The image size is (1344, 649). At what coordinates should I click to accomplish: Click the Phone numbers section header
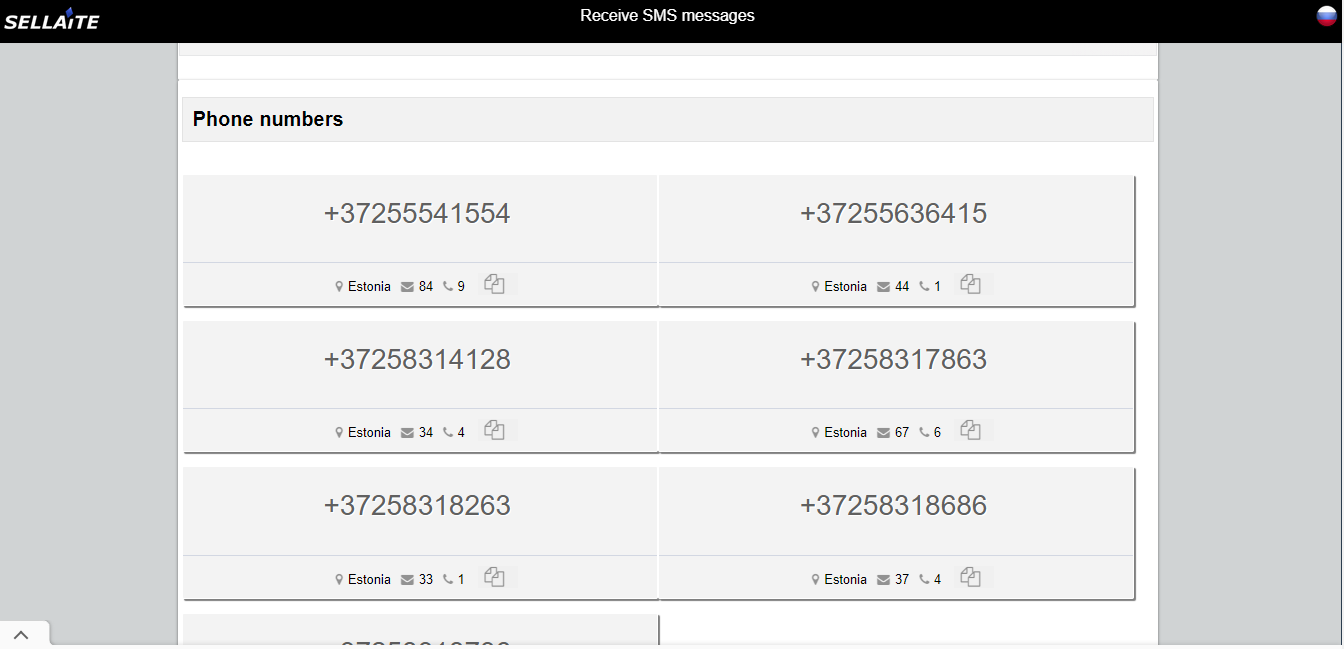click(x=268, y=119)
